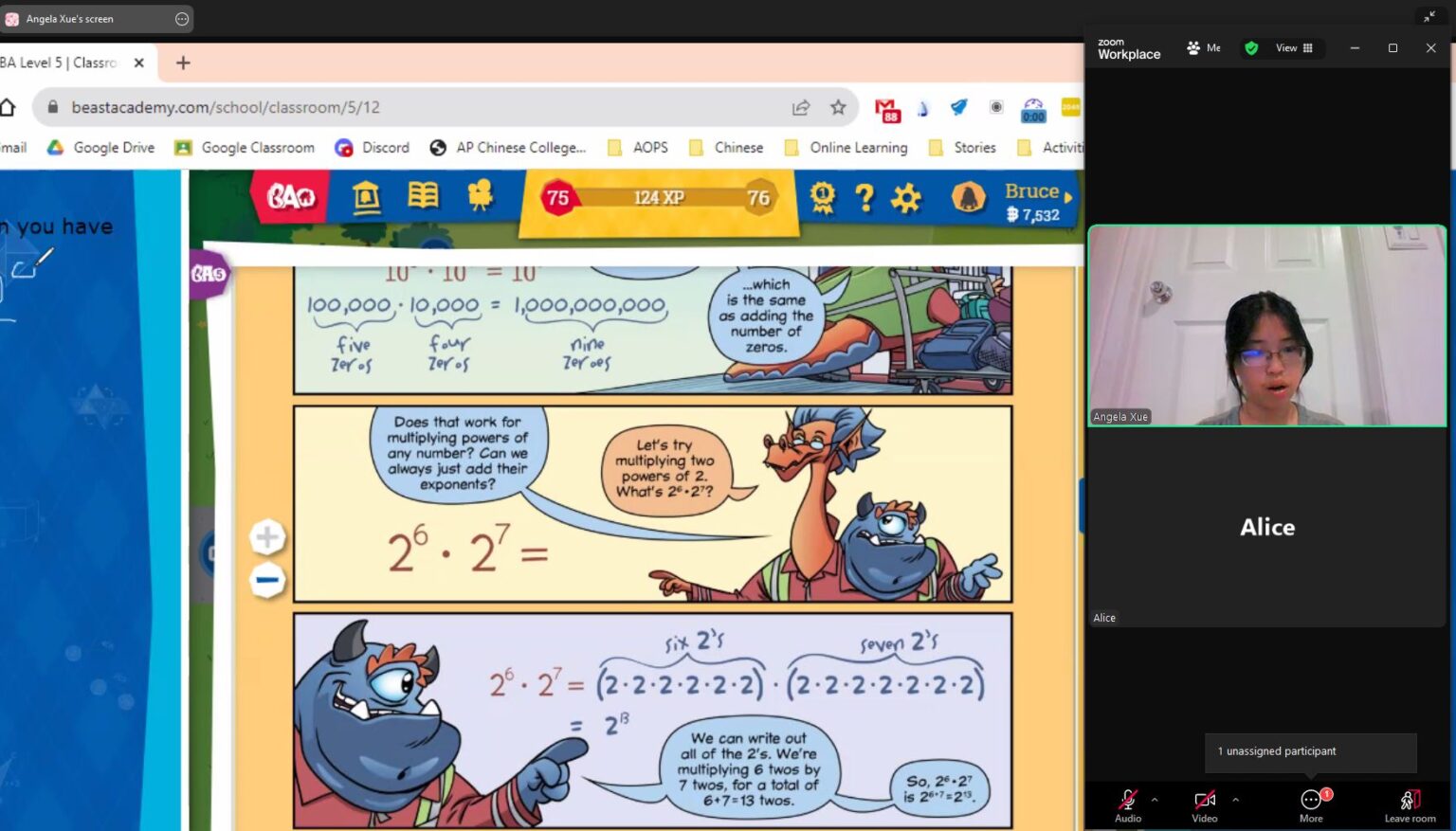Close the BA Level 5 Classroom tab

(x=139, y=63)
